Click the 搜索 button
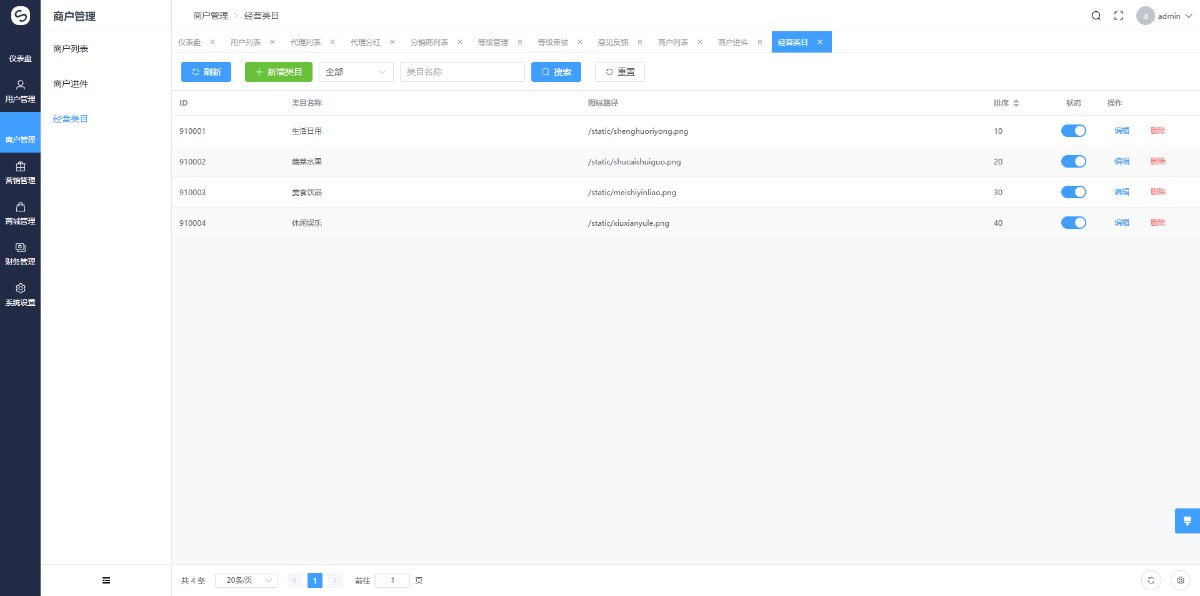Image resolution: width=1200 pixels, height=596 pixels. pos(556,72)
